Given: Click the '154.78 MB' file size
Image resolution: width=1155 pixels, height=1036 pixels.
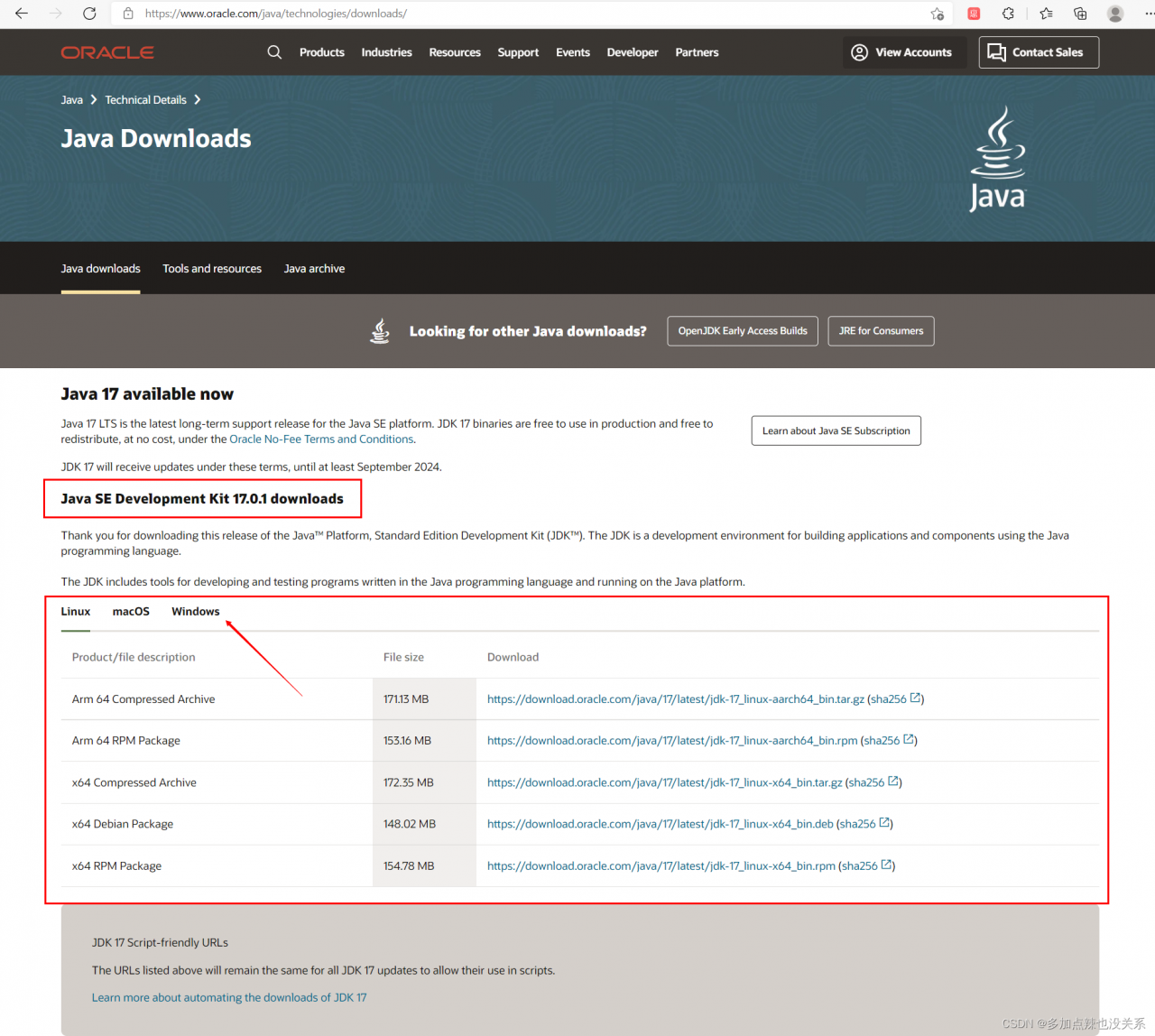Looking at the screenshot, I should pyautogui.click(x=409, y=865).
